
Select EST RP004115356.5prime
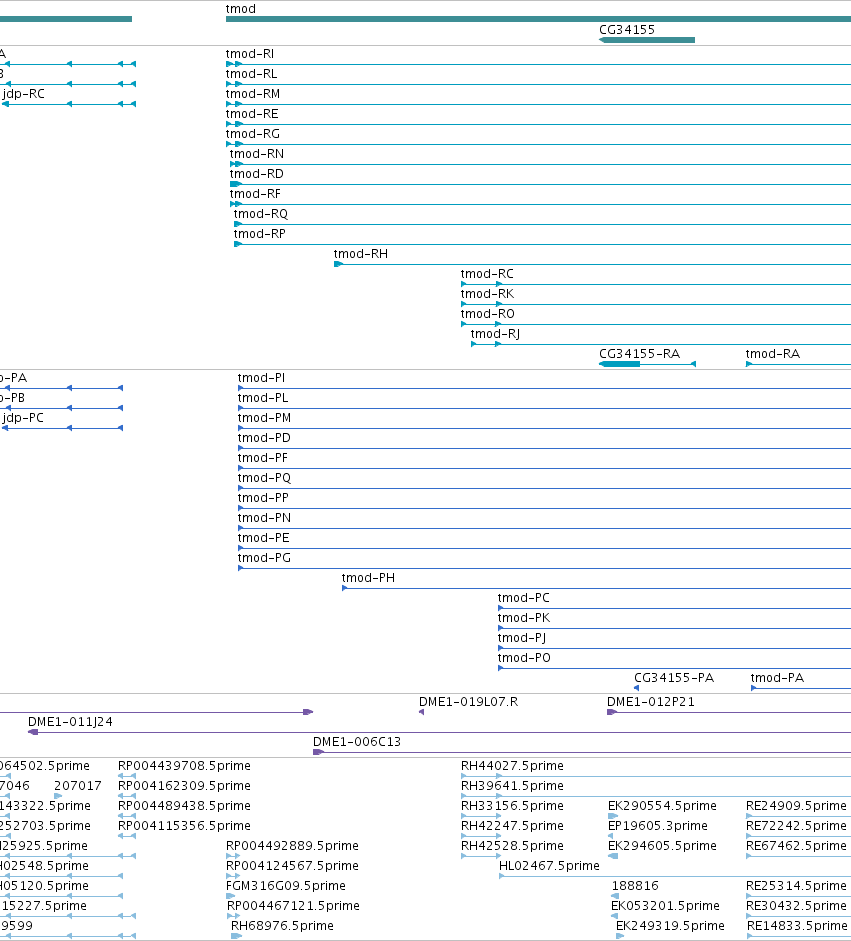click(184, 826)
